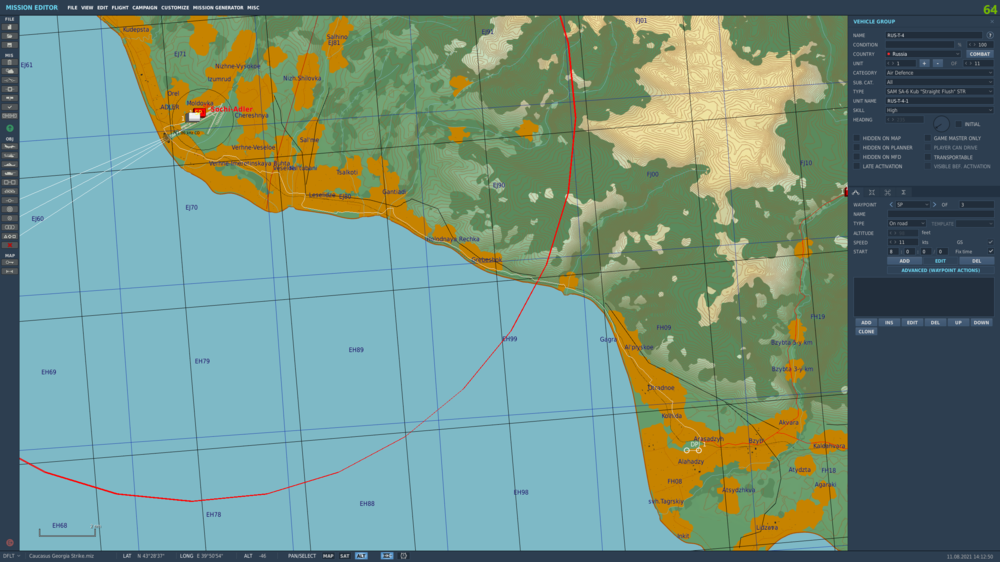Click the INS button in actions row

889,322
